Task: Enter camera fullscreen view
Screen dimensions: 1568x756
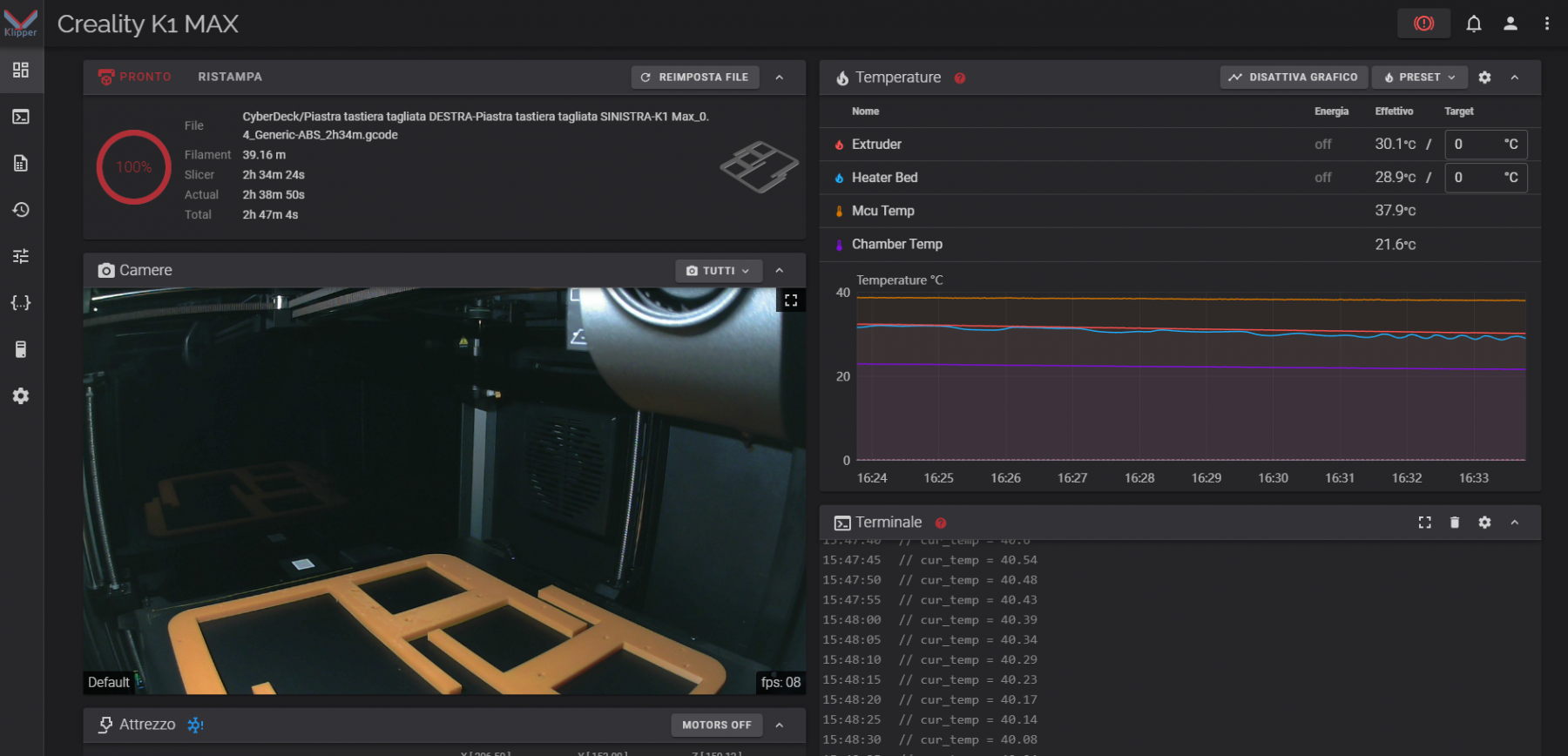Action: 791,300
